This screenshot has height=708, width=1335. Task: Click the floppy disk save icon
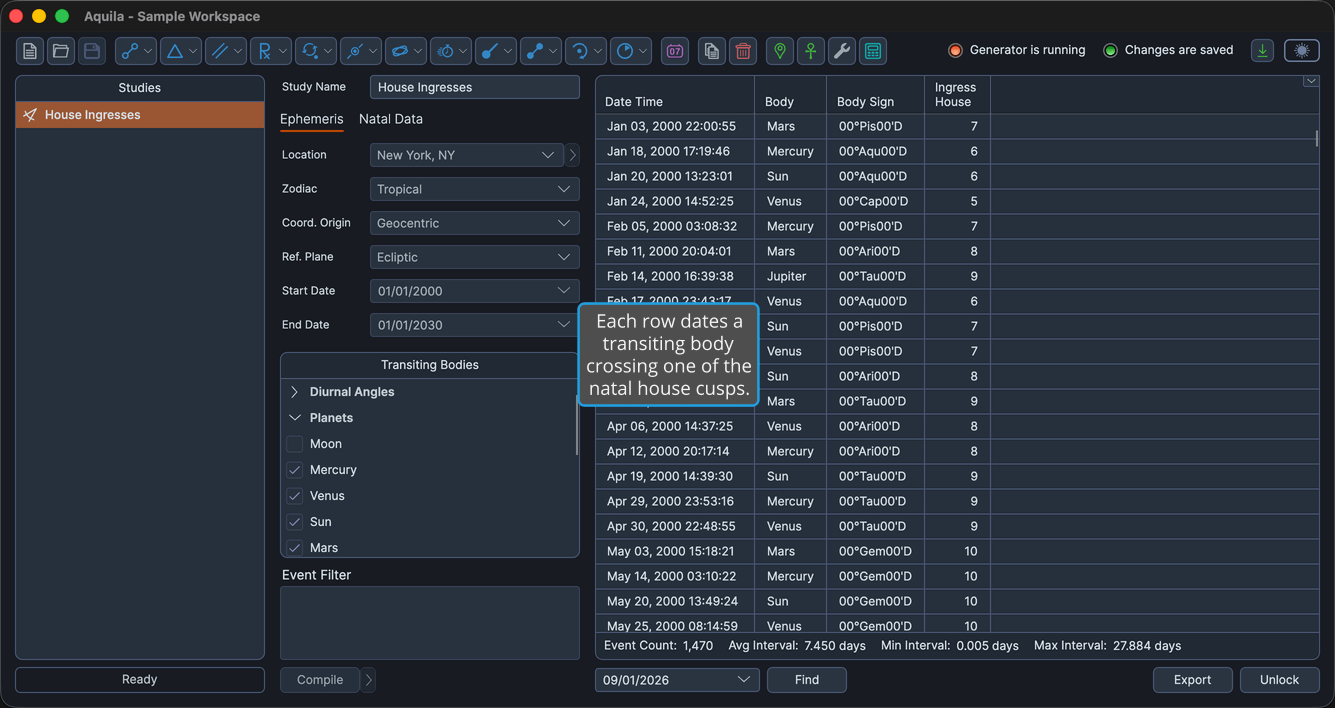click(x=92, y=51)
